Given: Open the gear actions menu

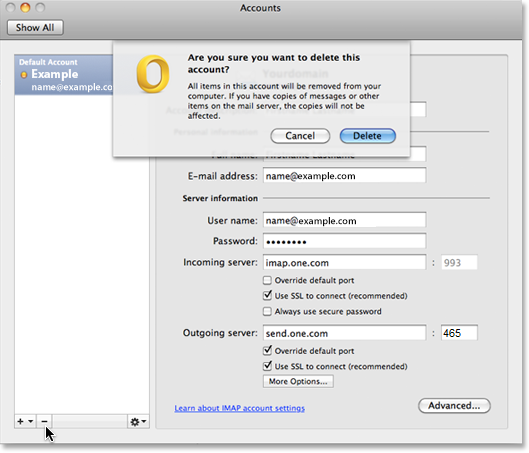Looking at the screenshot, I should coord(138,422).
